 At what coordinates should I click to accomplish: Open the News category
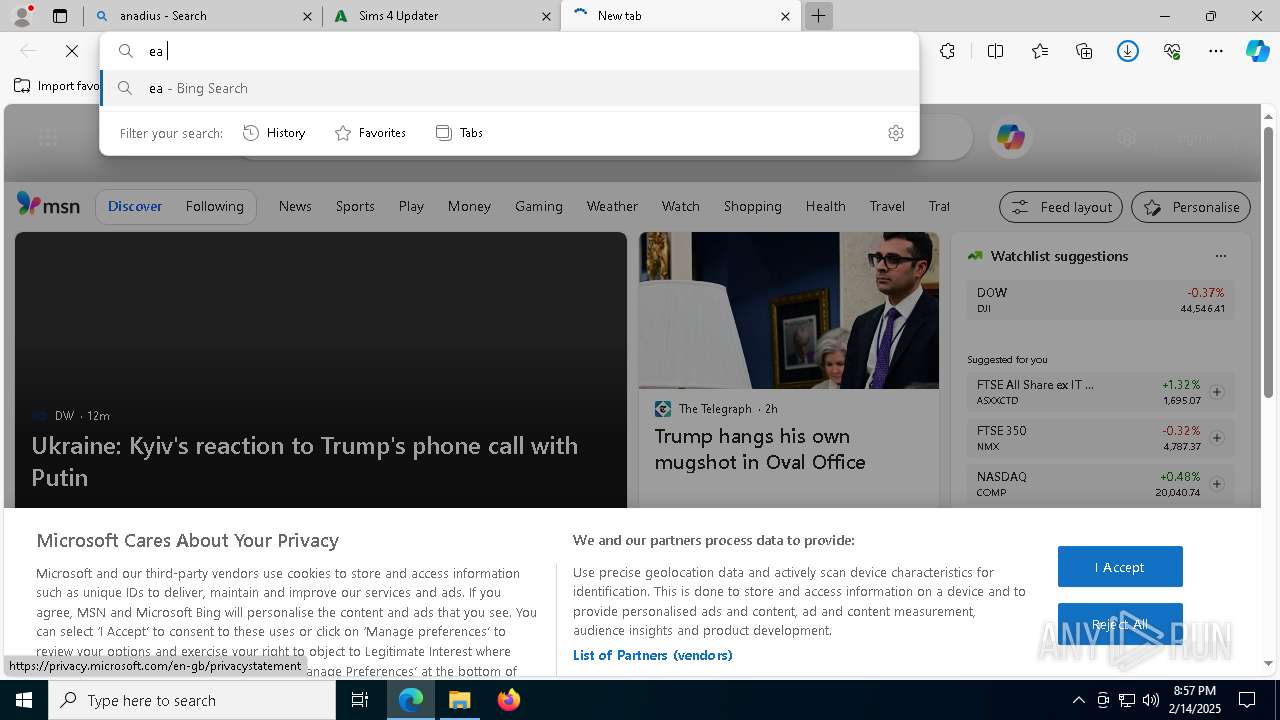pyautogui.click(x=295, y=206)
